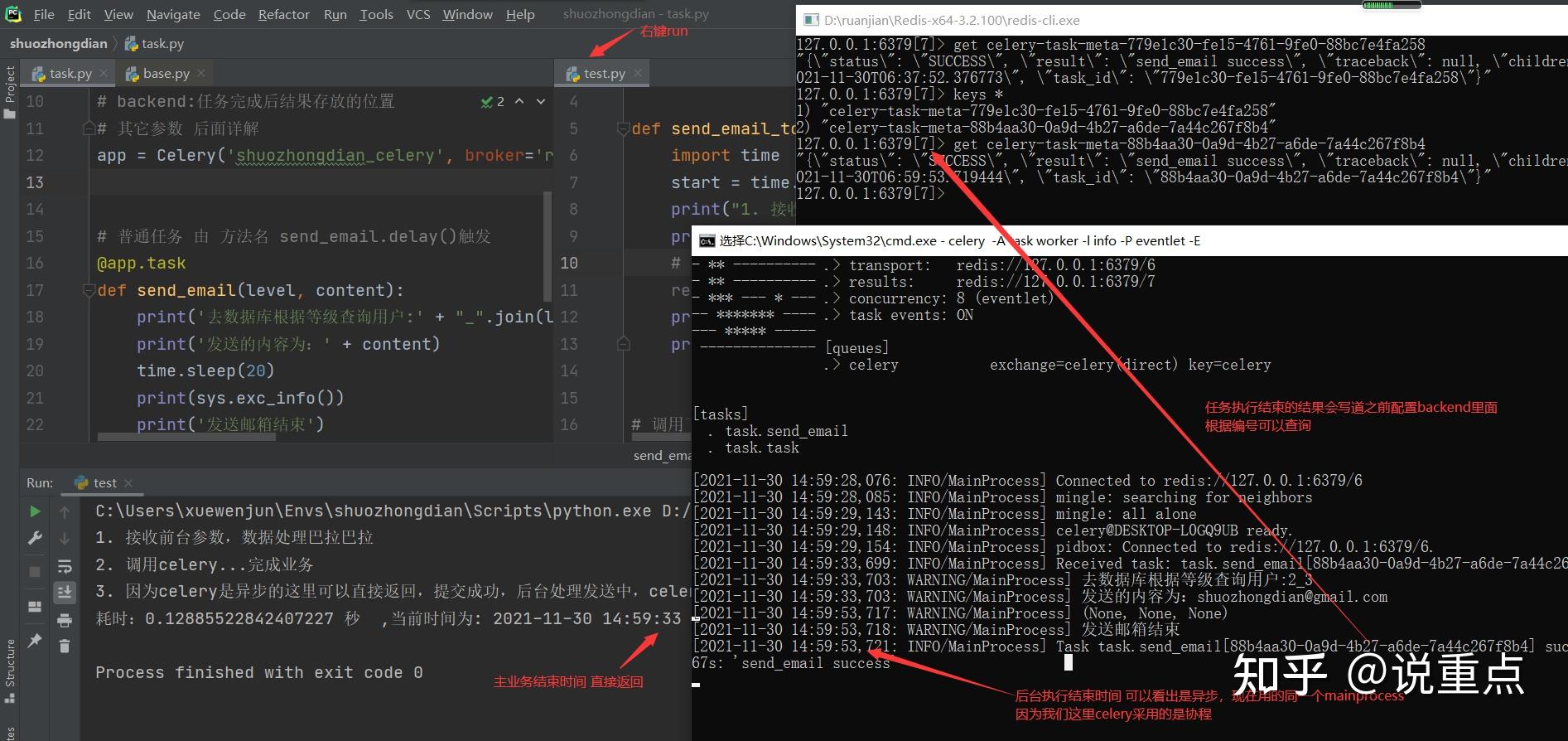Image resolution: width=1568 pixels, height=741 pixels.
Task: Click the '2. 调用celery...完成业务' output line
Action: pyautogui.click(x=205, y=565)
